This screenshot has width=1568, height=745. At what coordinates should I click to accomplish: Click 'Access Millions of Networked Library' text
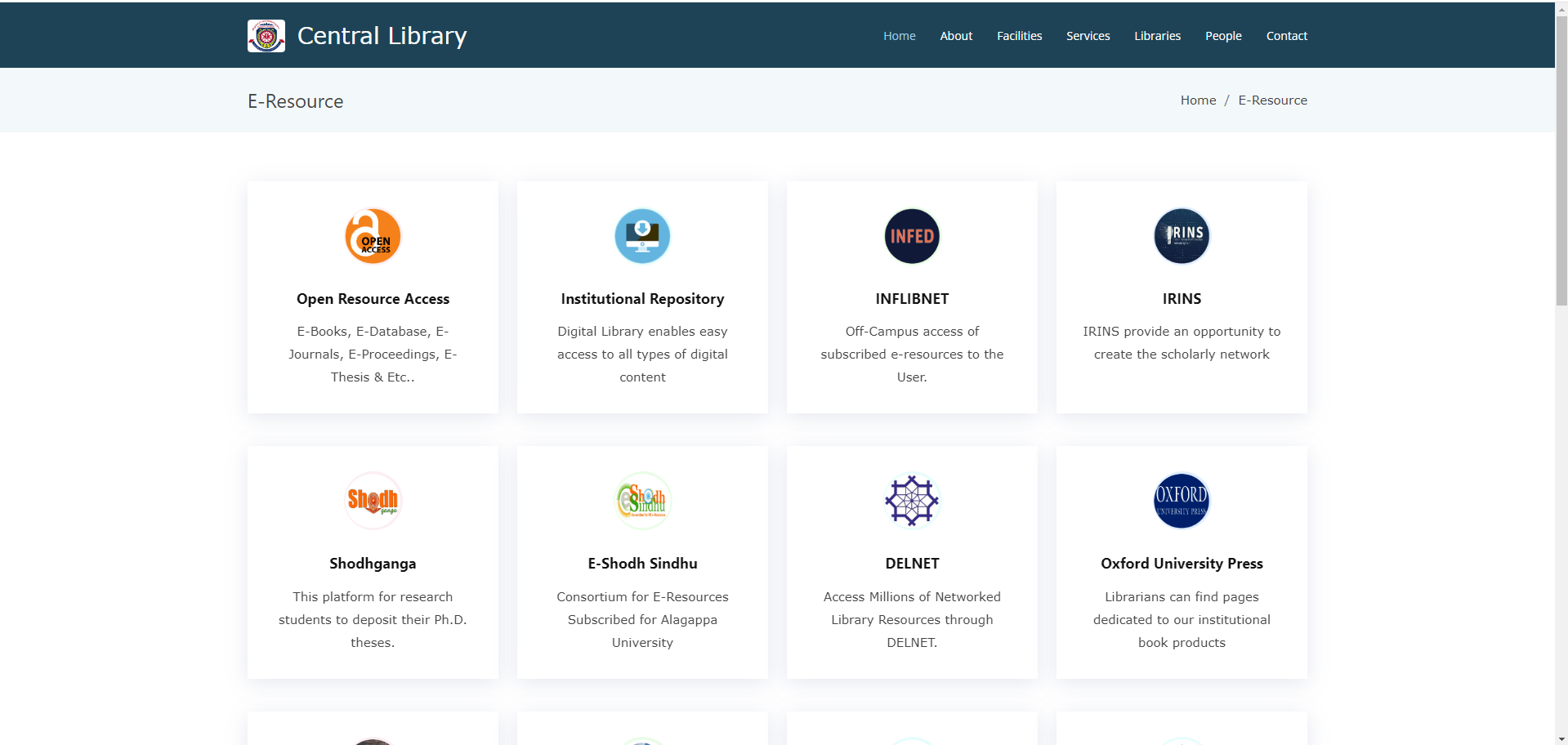[912, 619]
